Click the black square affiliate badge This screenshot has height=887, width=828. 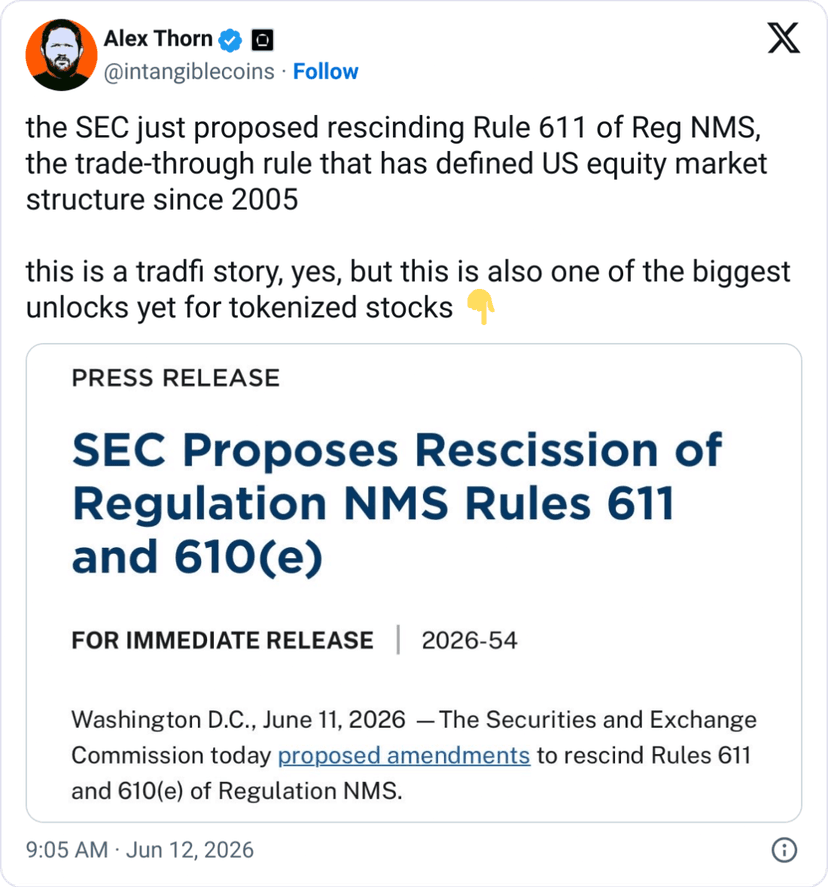pyautogui.click(x=262, y=40)
